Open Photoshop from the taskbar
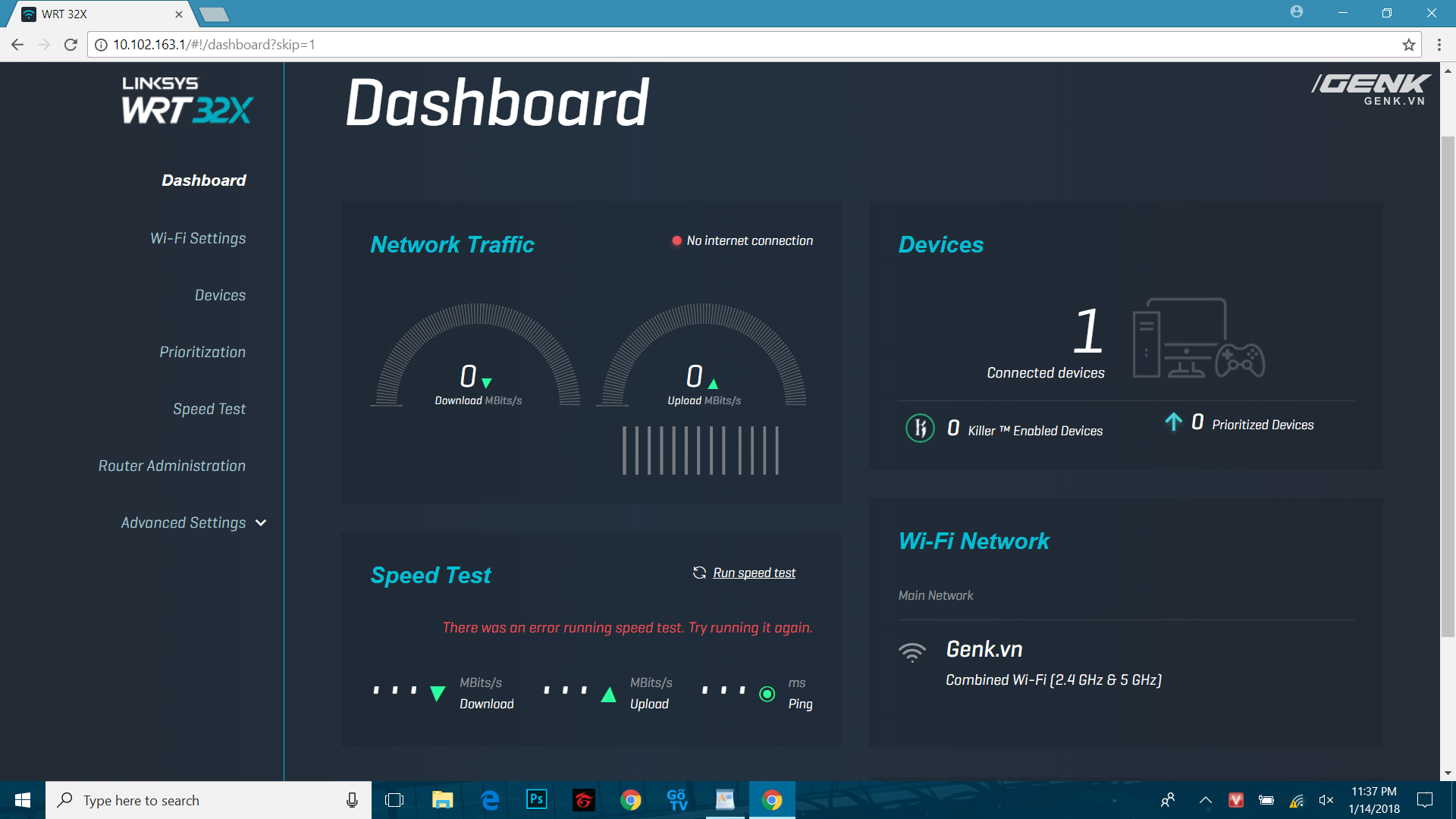The image size is (1456, 819). tap(536, 799)
